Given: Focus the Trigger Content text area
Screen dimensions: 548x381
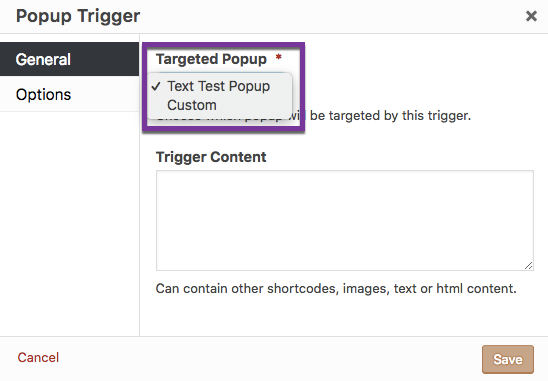Looking at the screenshot, I should point(345,220).
